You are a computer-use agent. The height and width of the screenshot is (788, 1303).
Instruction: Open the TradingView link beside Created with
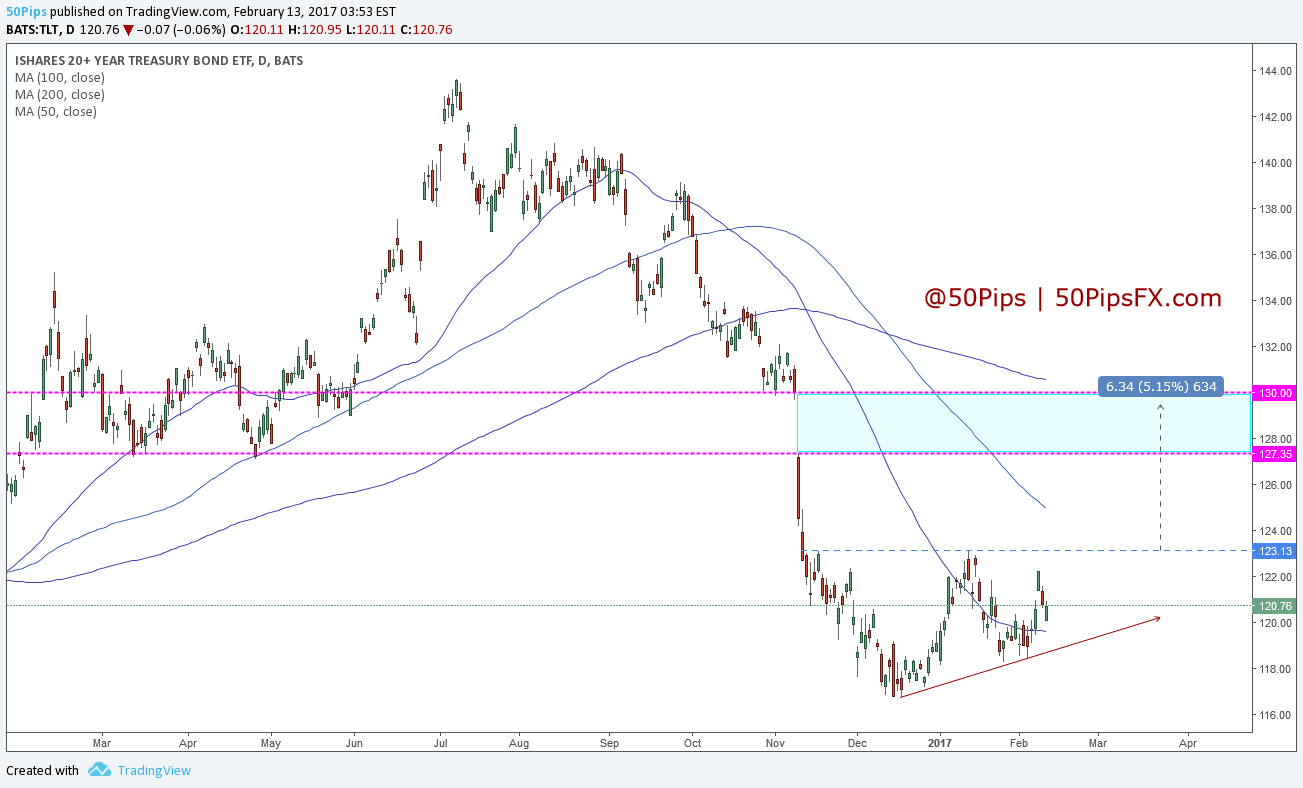(154, 770)
